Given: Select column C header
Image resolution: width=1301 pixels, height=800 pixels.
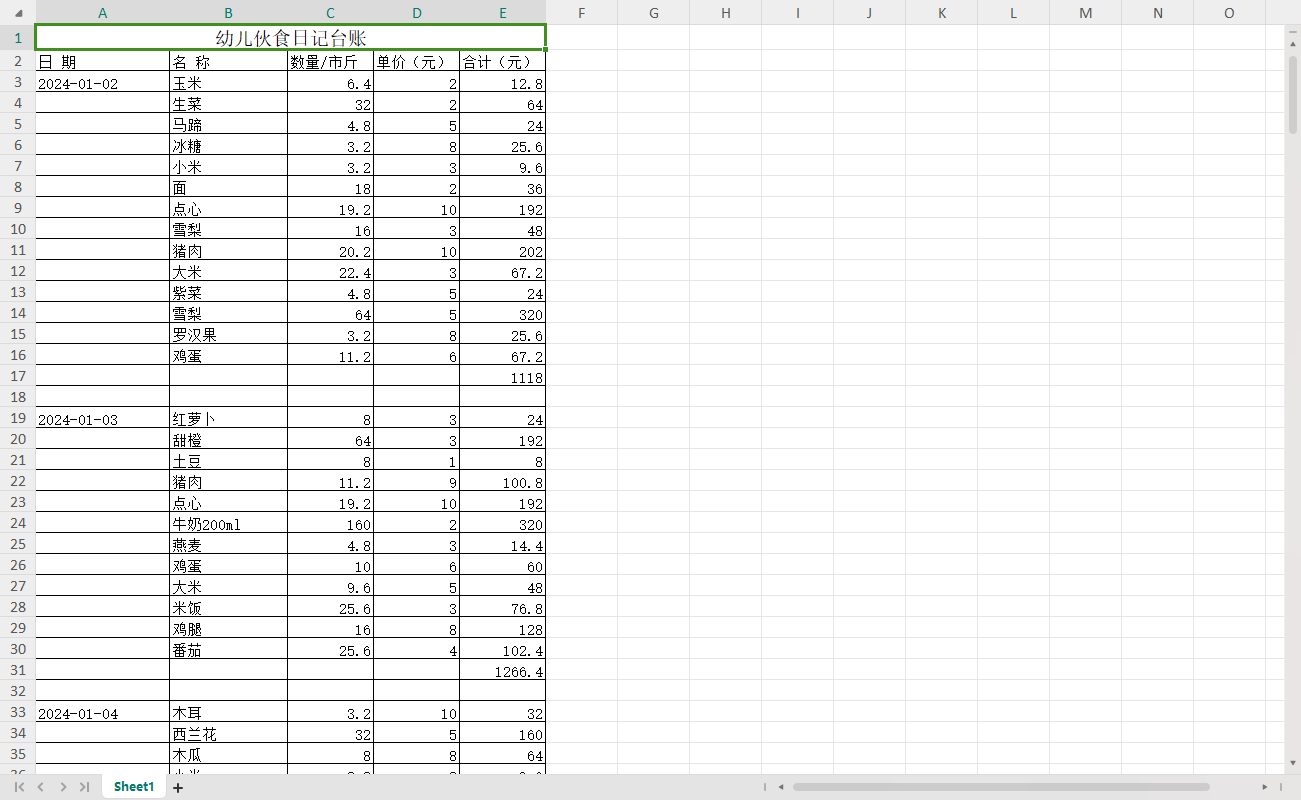Looking at the screenshot, I should coord(331,13).
